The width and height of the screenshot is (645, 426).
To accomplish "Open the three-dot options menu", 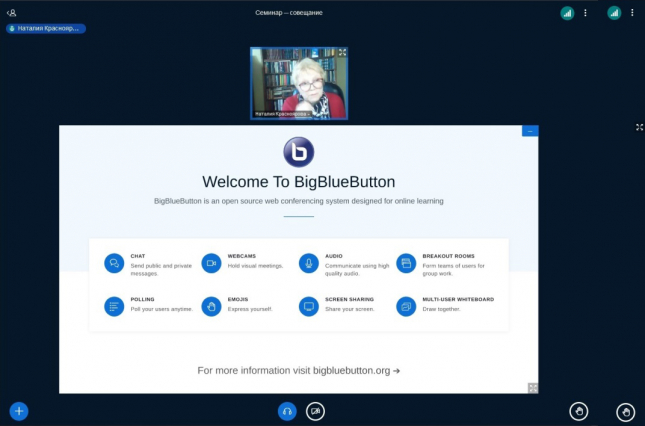I will tap(585, 13).
